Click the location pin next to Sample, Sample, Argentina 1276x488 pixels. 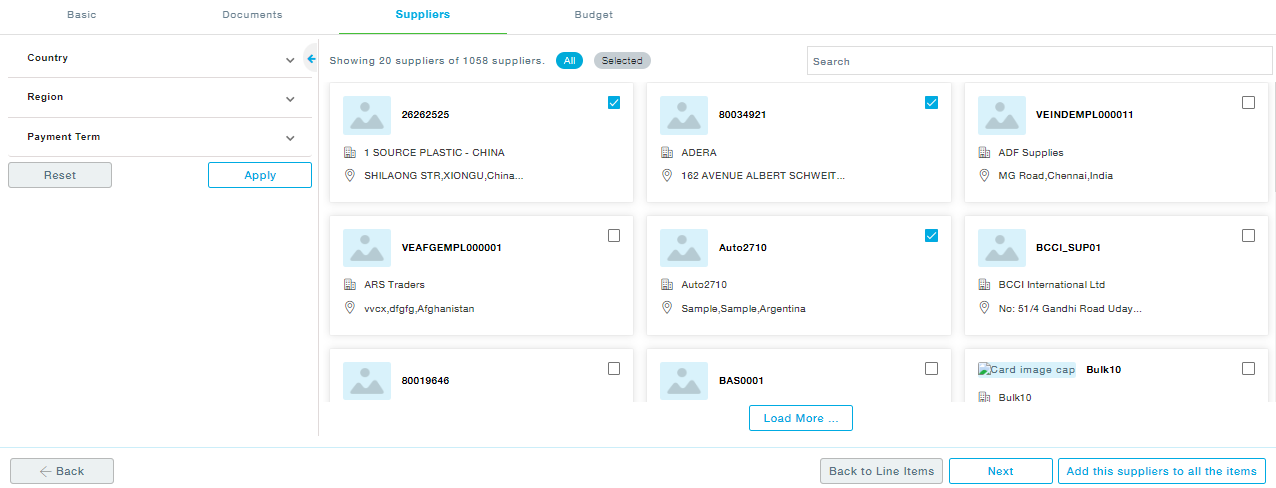(x=667, y=308)
